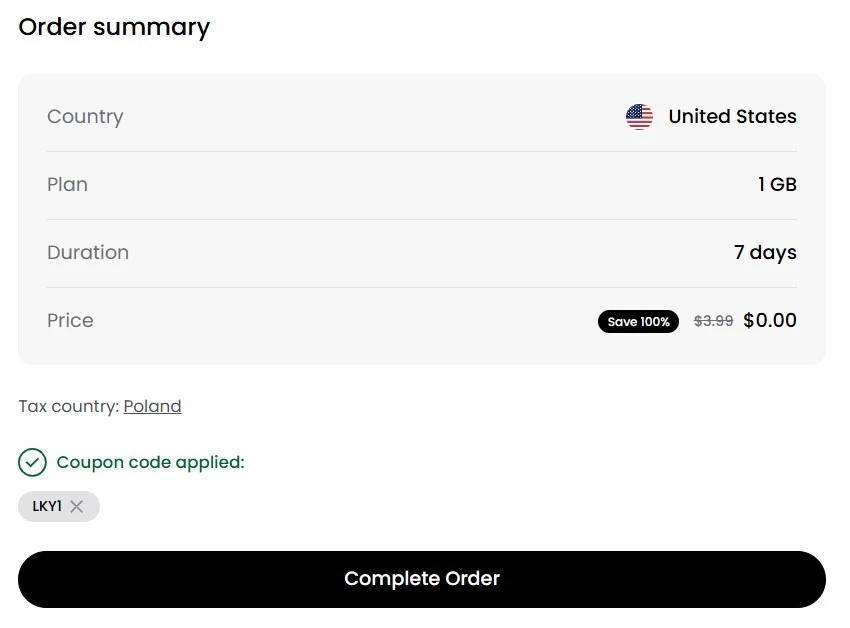Click the Duration row label

(88, 253)
